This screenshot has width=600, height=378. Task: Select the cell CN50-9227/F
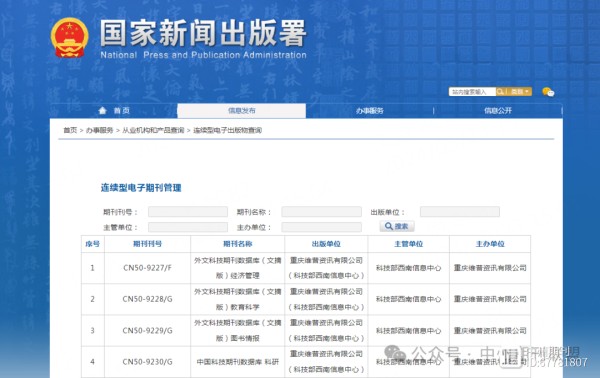tap(147, 268)
